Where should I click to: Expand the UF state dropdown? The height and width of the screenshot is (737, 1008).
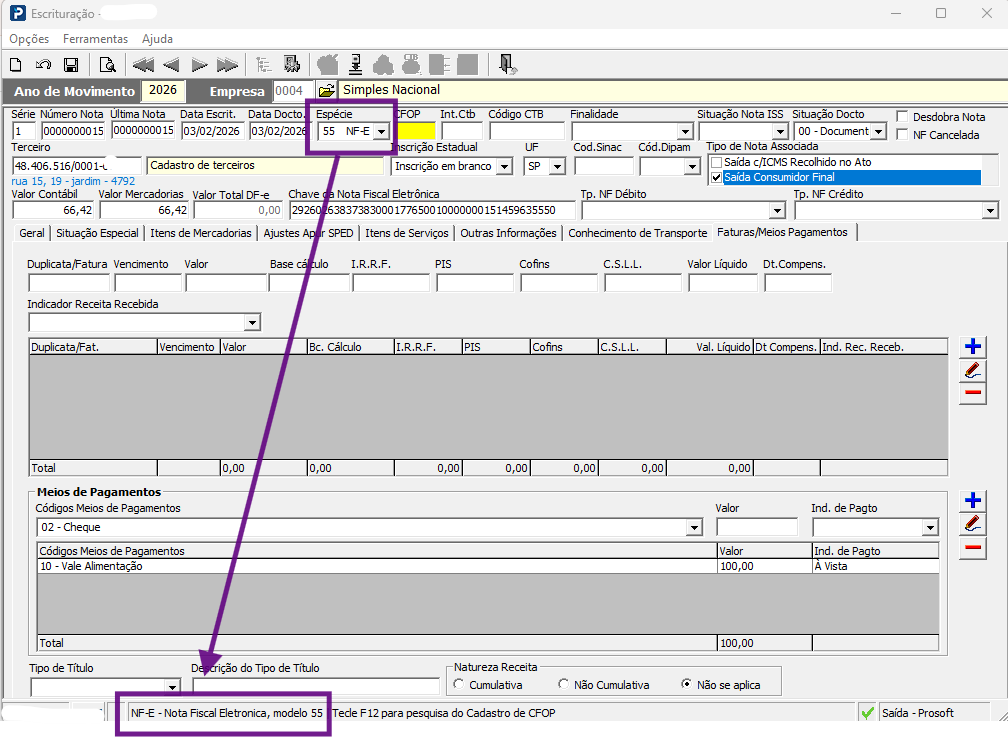[557, 167]
